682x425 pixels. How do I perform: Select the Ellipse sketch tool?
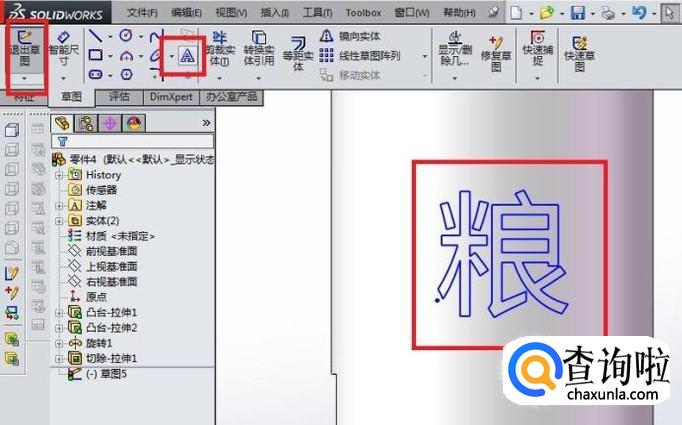pyautogui.click(x=157, y=56)
